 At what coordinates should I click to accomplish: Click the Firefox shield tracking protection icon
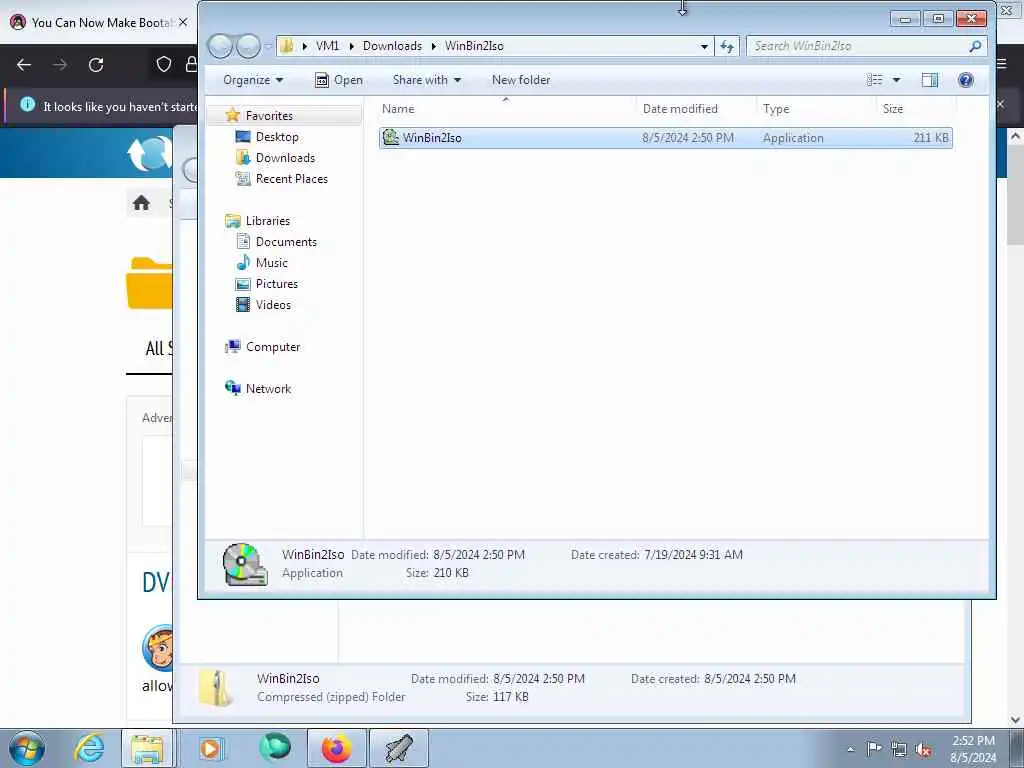(163, 64)
